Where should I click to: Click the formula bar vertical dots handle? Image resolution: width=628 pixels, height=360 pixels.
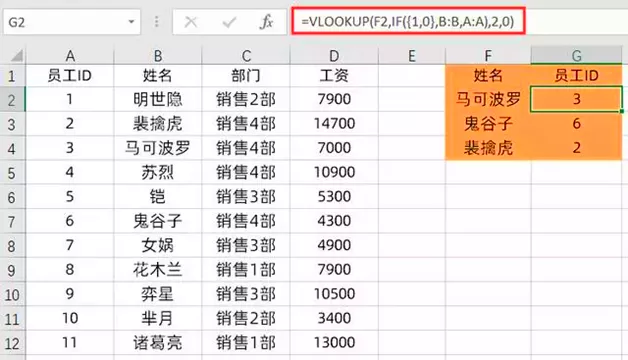(x=157, y=22)
